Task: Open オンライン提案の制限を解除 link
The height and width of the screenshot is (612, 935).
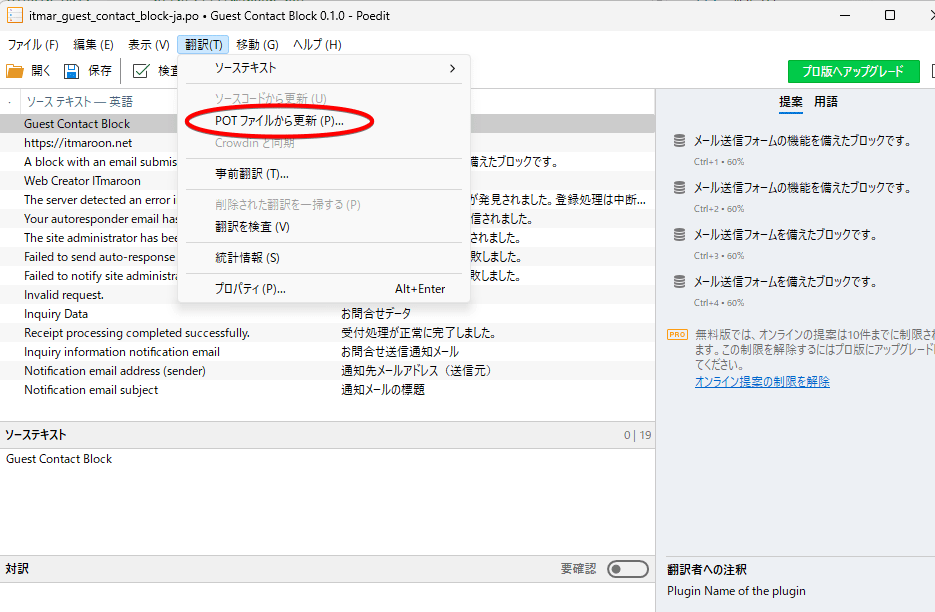Action: [762, 382]
